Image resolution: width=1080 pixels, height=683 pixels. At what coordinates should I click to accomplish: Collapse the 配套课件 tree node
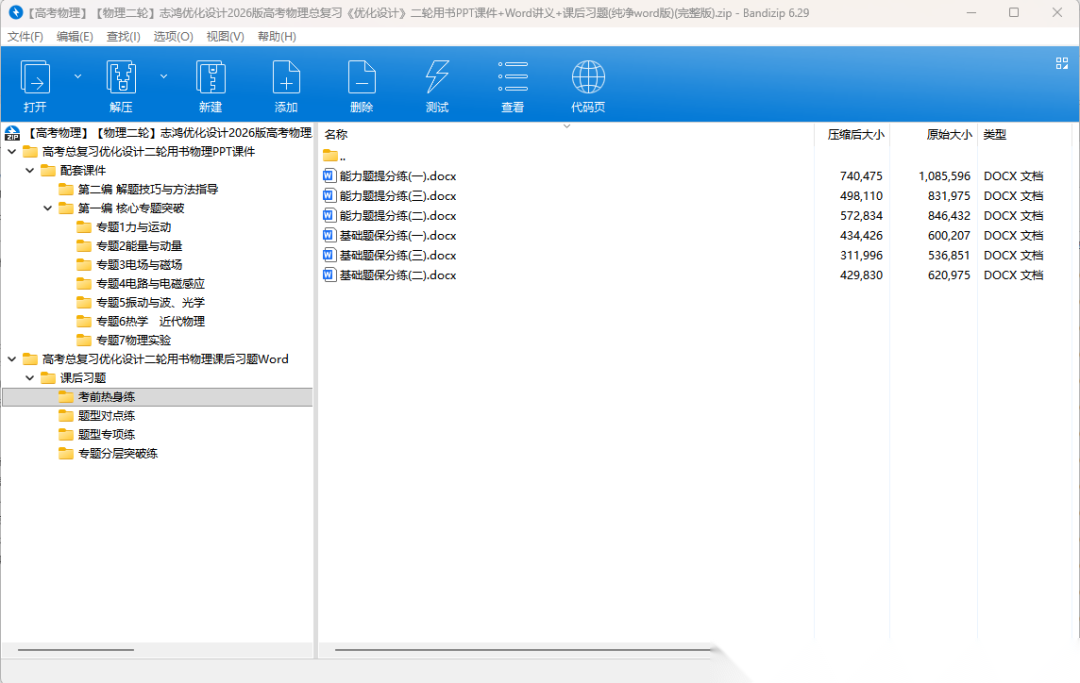pyautogui.click(x=29, y=171)
